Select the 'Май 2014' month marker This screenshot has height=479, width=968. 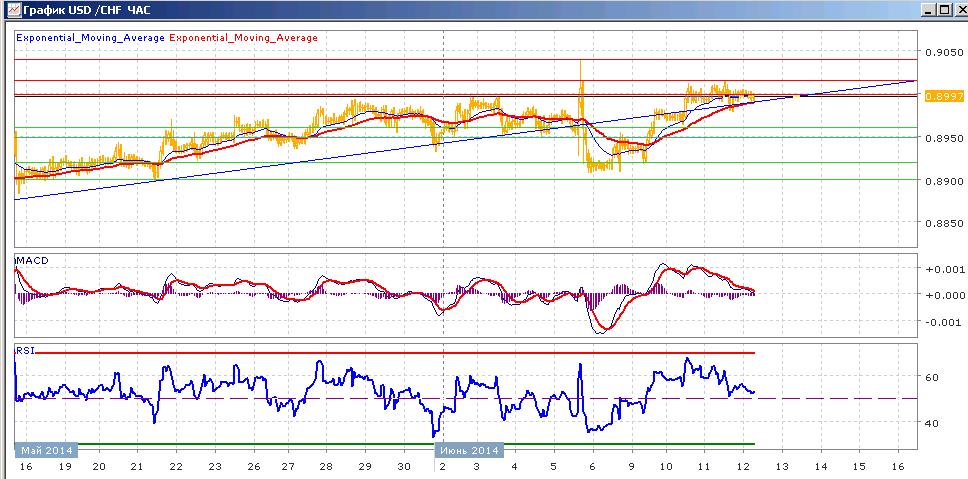(44, 449)
